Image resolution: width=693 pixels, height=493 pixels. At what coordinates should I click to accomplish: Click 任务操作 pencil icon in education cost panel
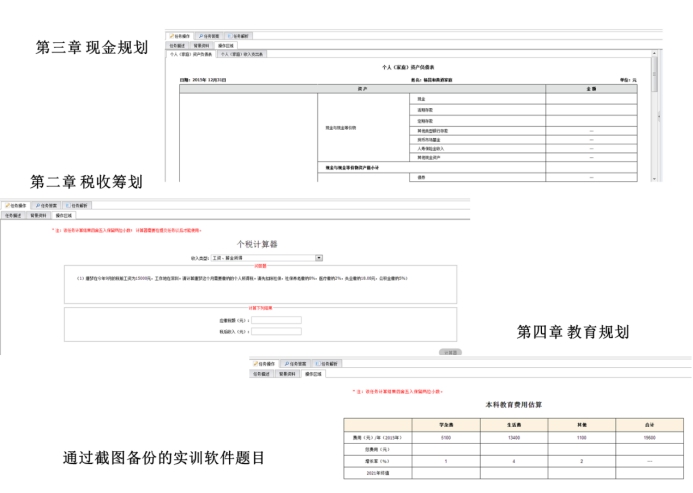click(x=256, y=364)
